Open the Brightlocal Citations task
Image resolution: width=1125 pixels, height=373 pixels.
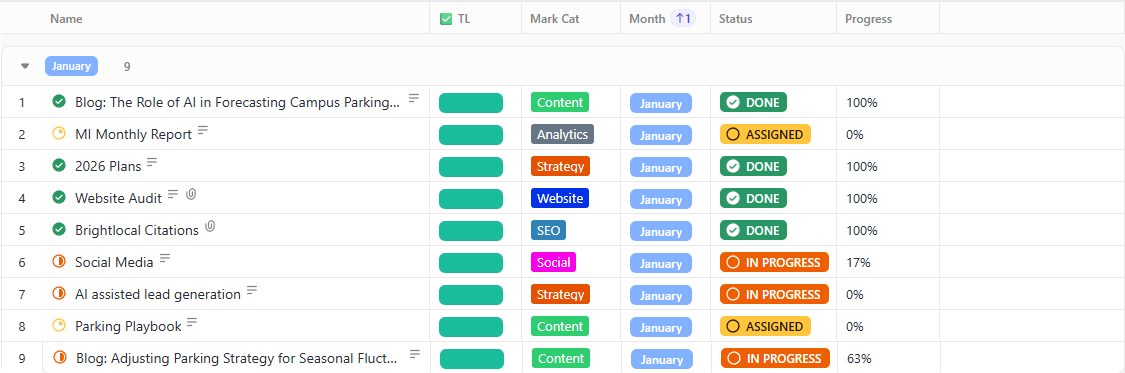137,230
